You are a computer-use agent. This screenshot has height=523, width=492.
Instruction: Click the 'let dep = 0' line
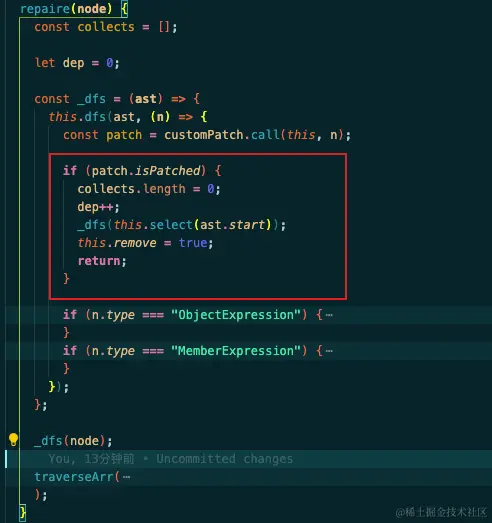coord(77,63)
